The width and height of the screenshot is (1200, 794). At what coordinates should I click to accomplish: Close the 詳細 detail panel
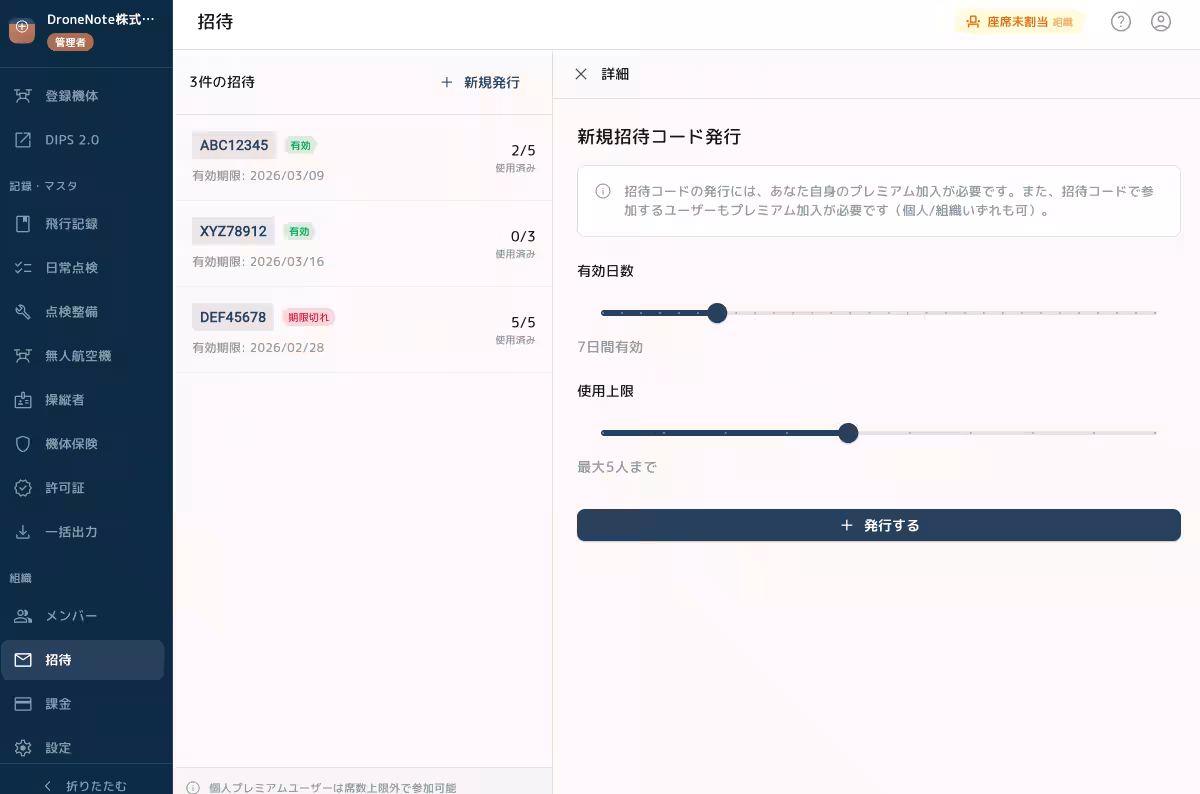(x=581, y=74)
